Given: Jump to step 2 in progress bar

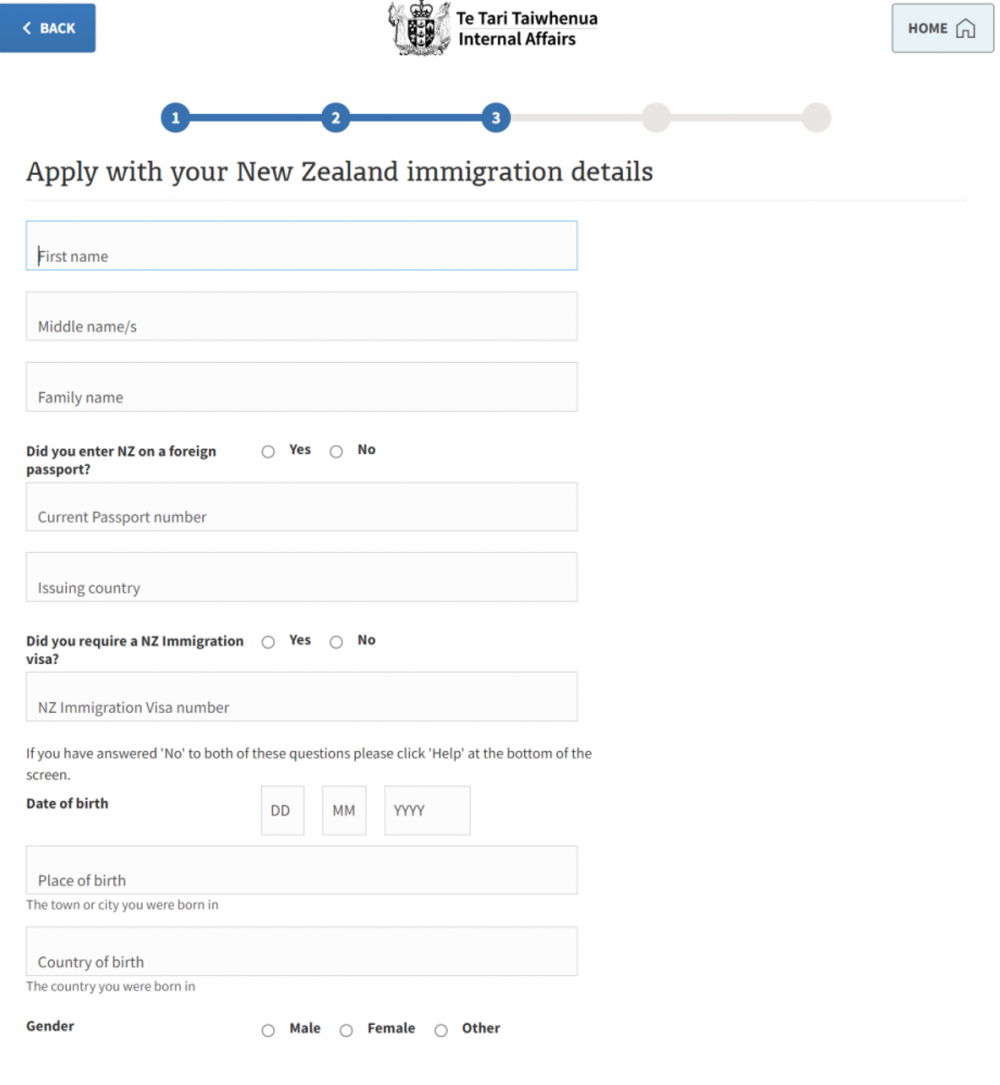Looking at the screenshot, I should [336, 118].
